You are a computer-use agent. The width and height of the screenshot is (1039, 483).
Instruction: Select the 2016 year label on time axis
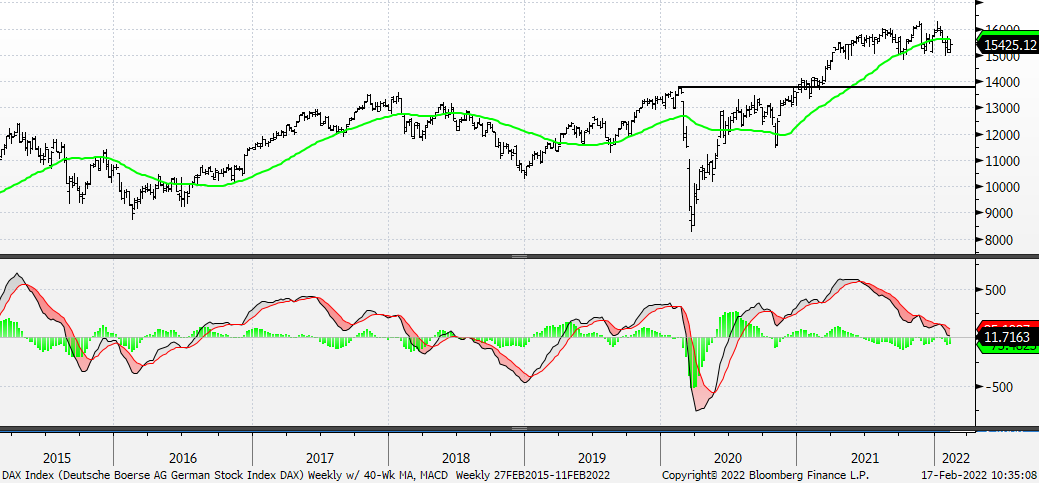[x=183, y=458]
